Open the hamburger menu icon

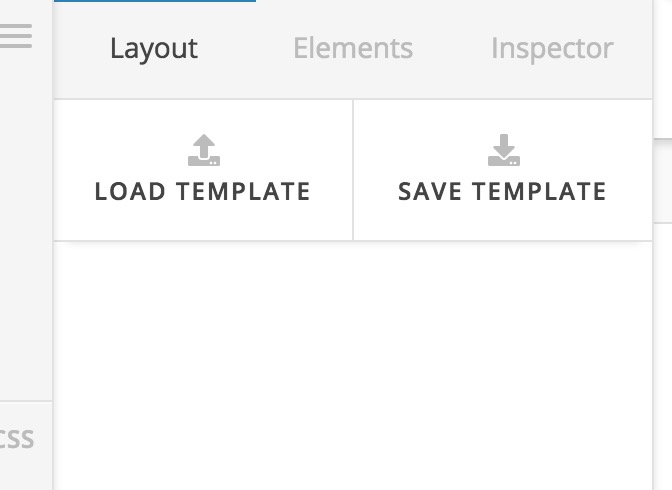pyautogui.click(x=16, y=36)
